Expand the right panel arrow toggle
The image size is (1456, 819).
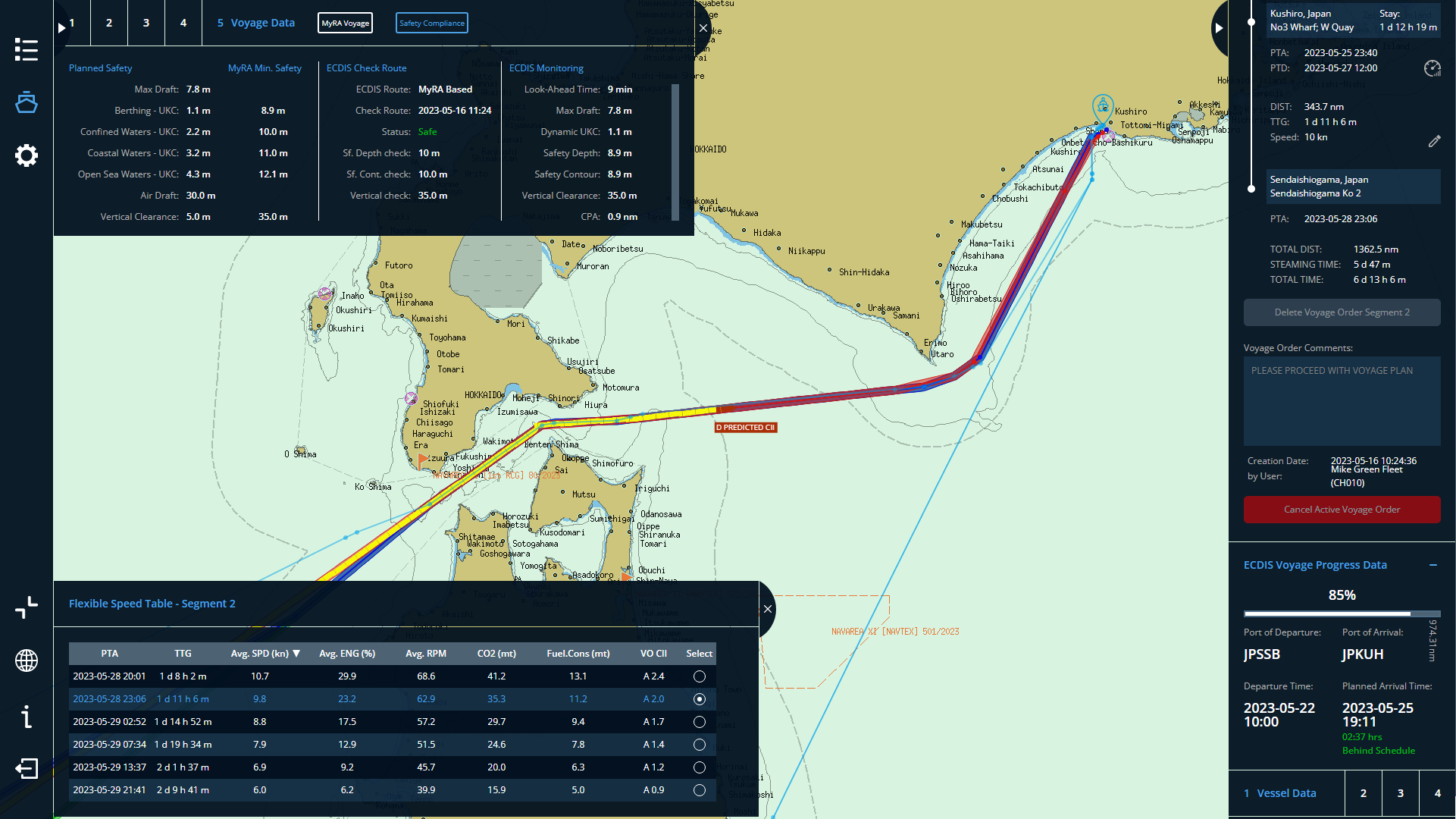[x=1219, y=28]
